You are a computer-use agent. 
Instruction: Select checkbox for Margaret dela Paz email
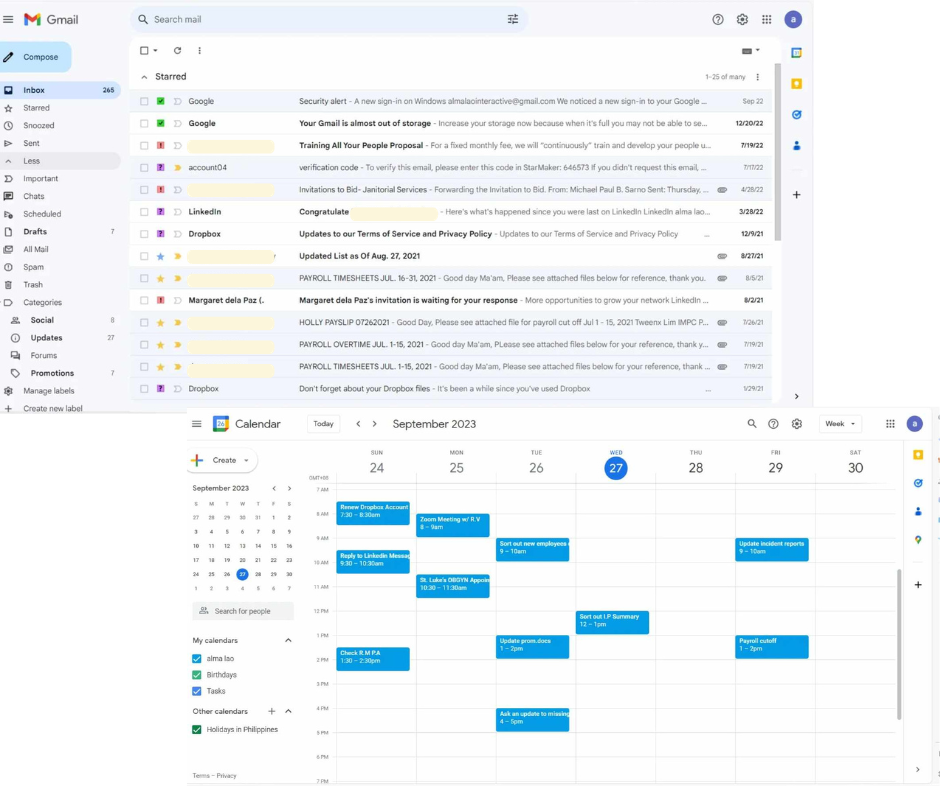[x=144, y=300]
